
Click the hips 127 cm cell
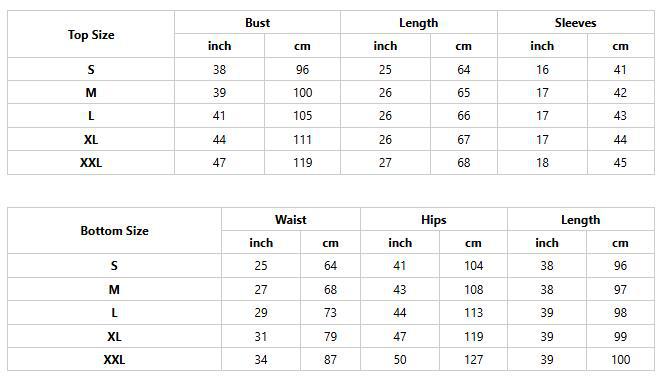(x=473, y=359)
